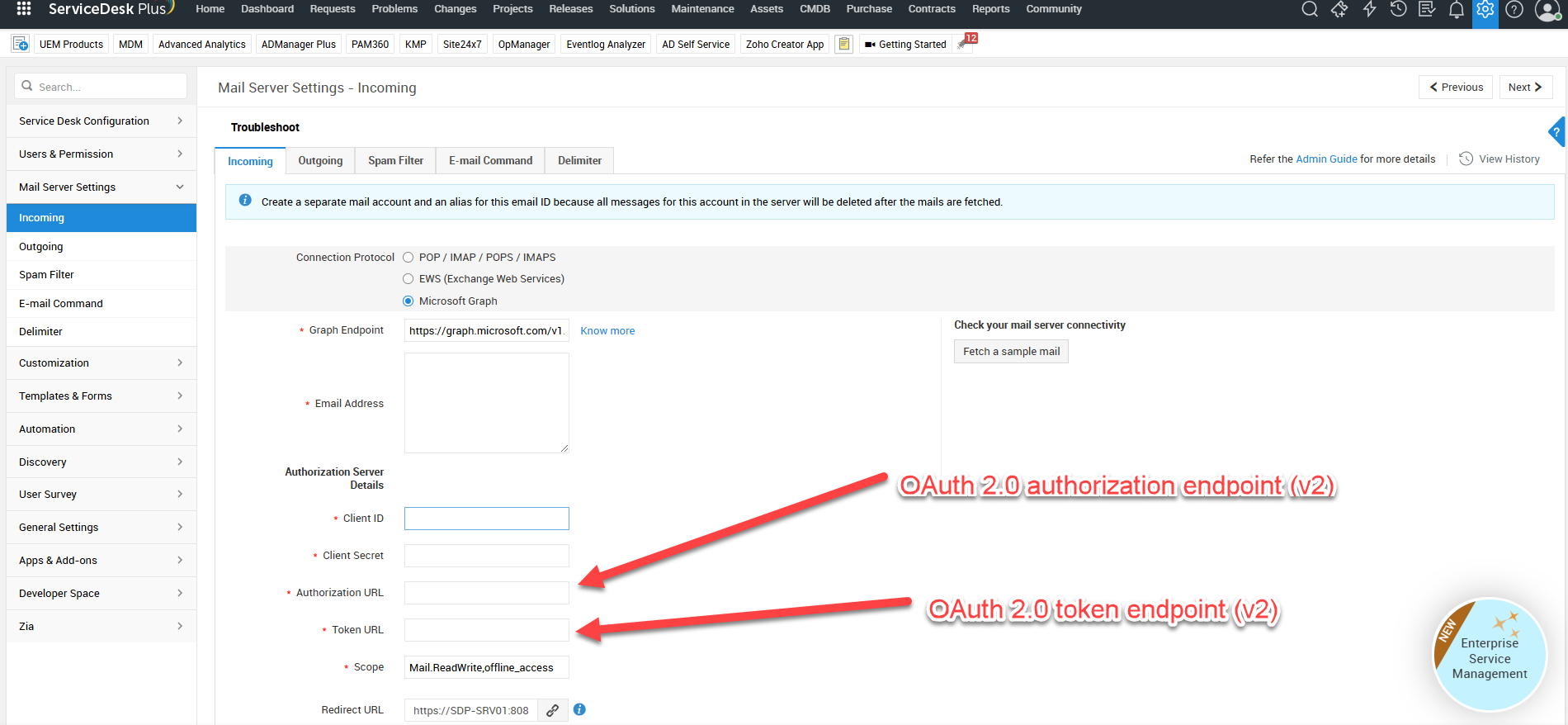Open the recent items clock icon
This screenshot has width=1568, height=725.
click(x=1398, y=9)
